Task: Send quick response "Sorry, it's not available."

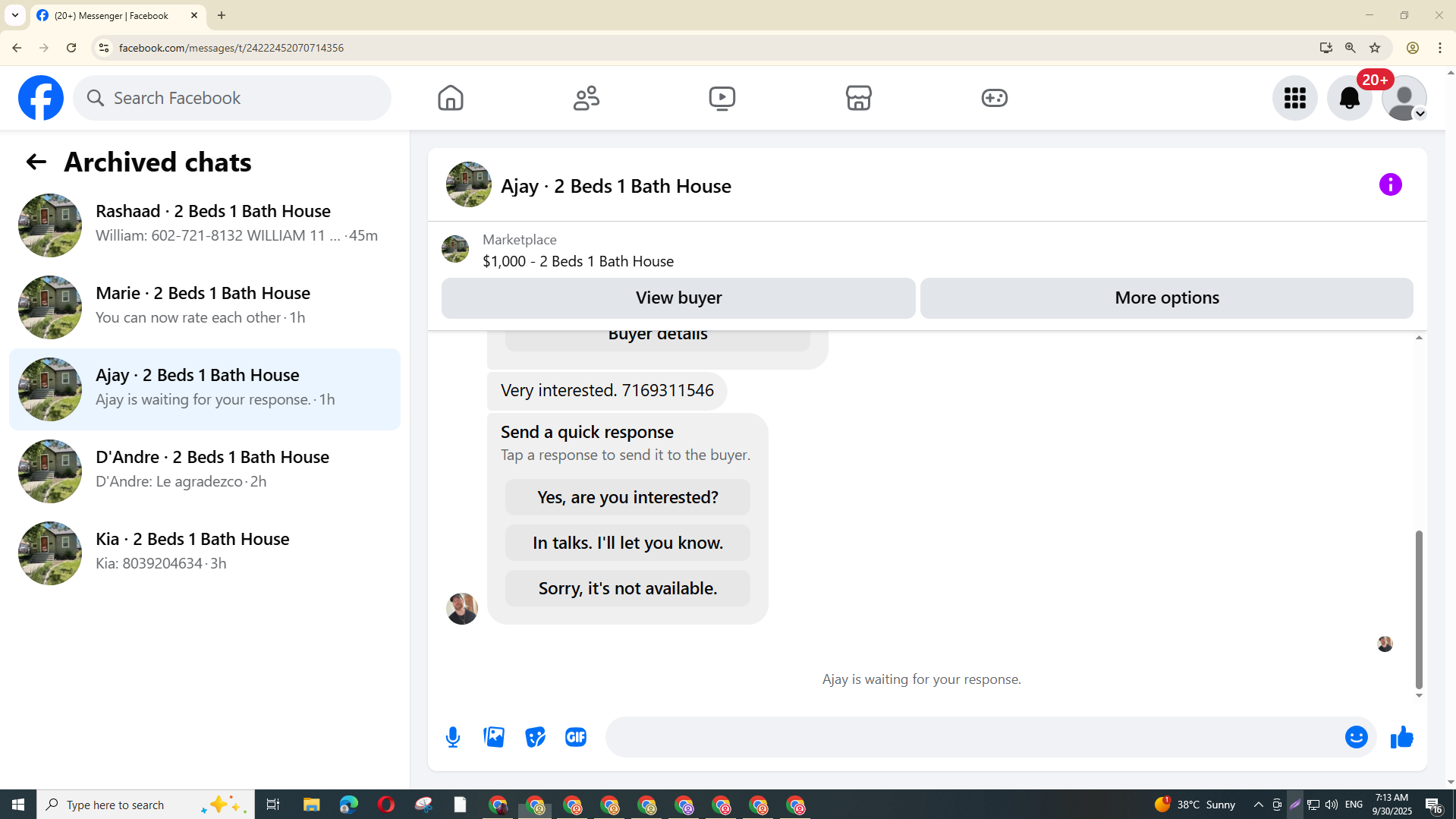Action: point(627,588)
